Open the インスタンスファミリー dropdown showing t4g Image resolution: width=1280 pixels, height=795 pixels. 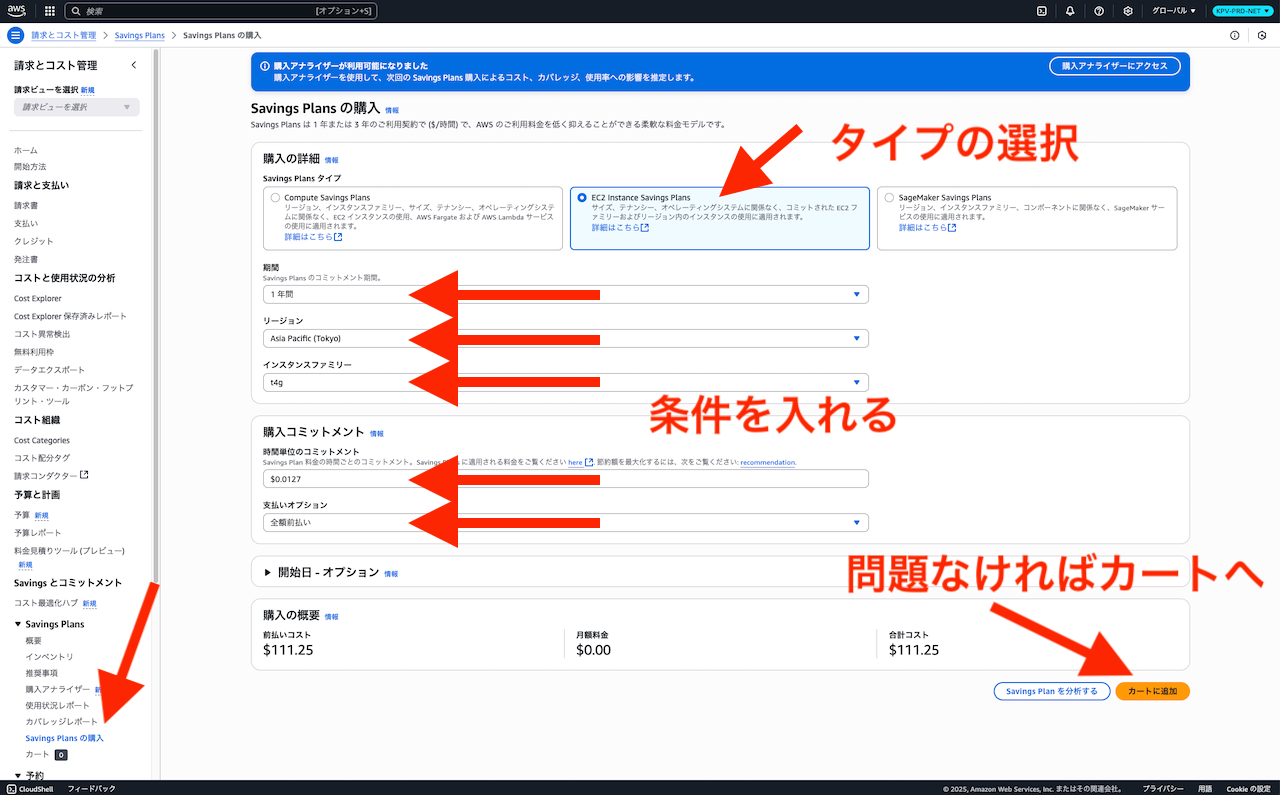(566, 382)
